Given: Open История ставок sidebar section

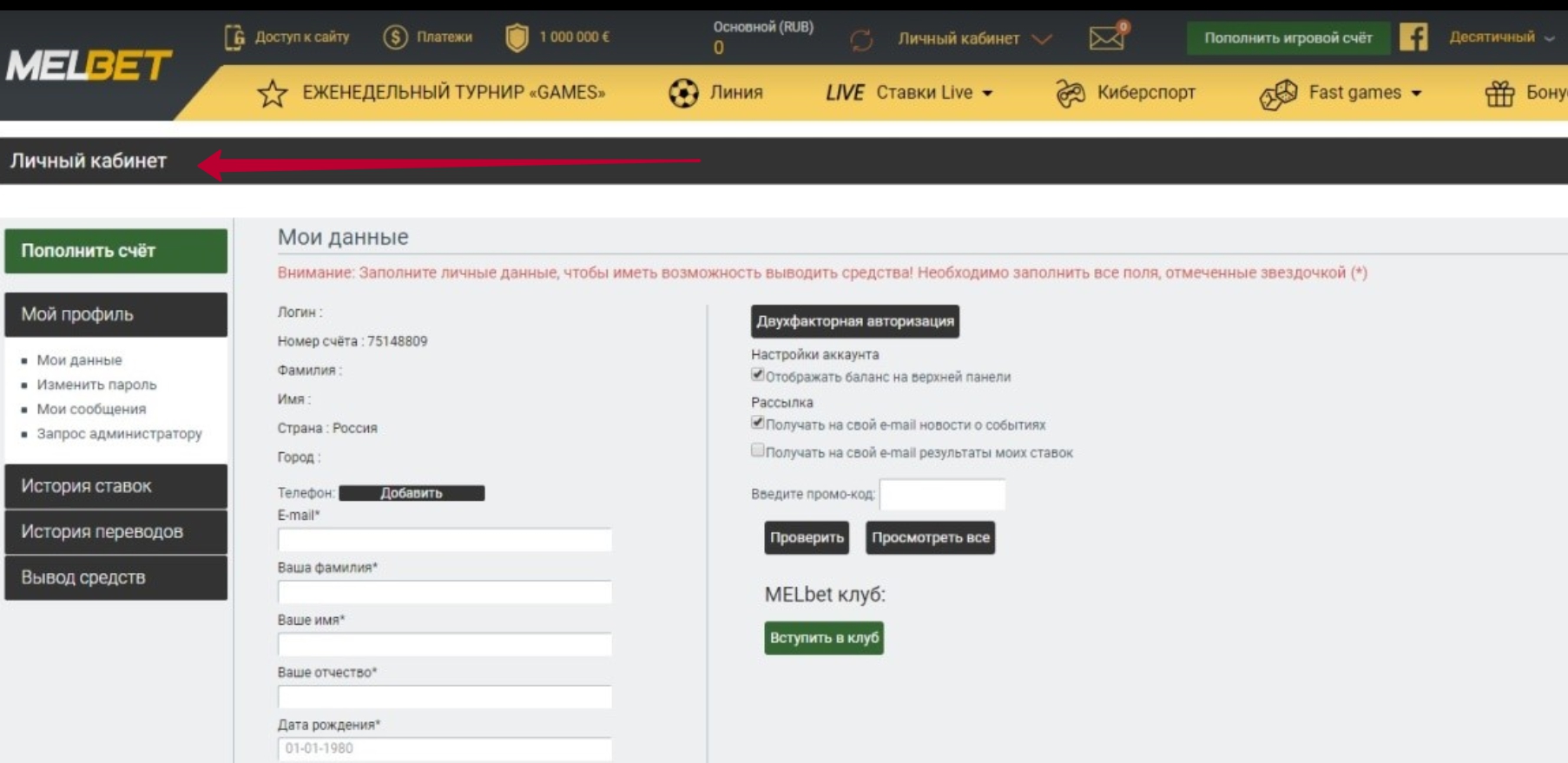Looking at the screenshot, I should coord(115,486).
